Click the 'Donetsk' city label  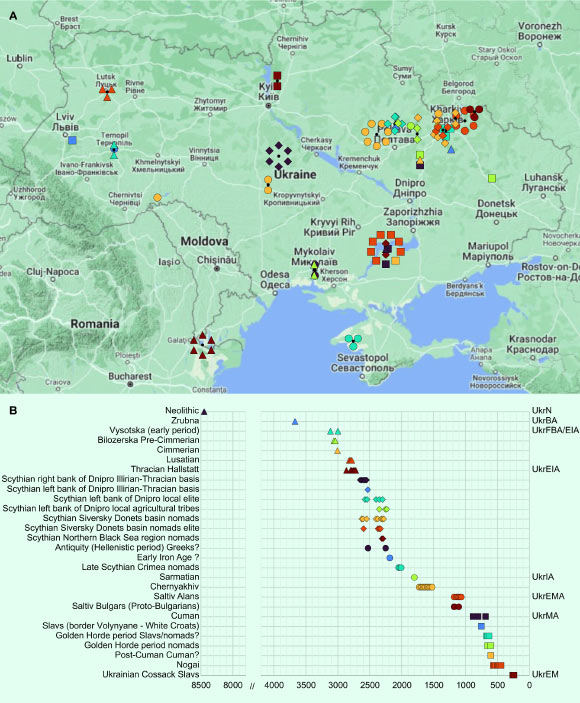[x=496, y=203]
